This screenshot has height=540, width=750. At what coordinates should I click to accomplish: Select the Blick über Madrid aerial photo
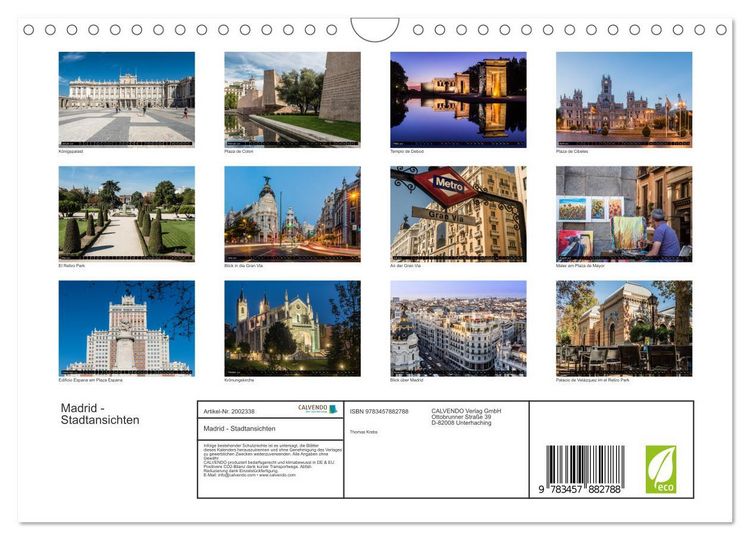coord(458,328)
